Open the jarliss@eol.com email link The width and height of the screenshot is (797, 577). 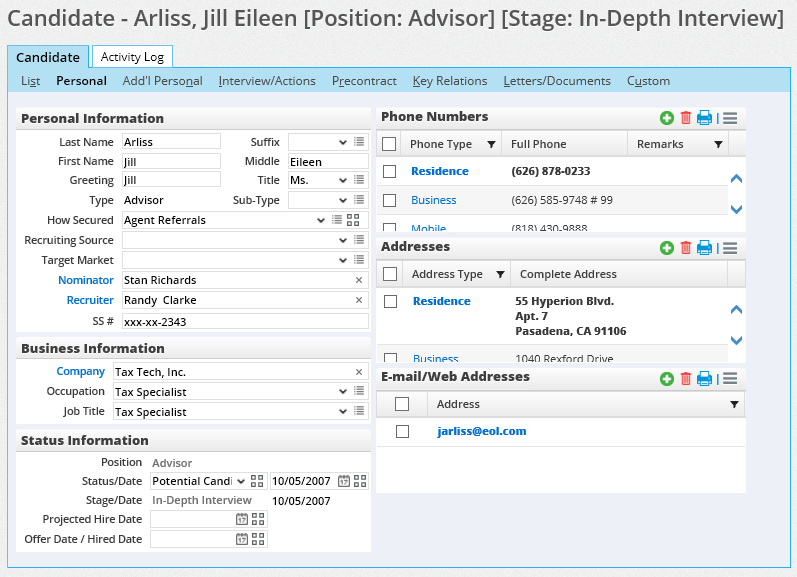(481, 432)
